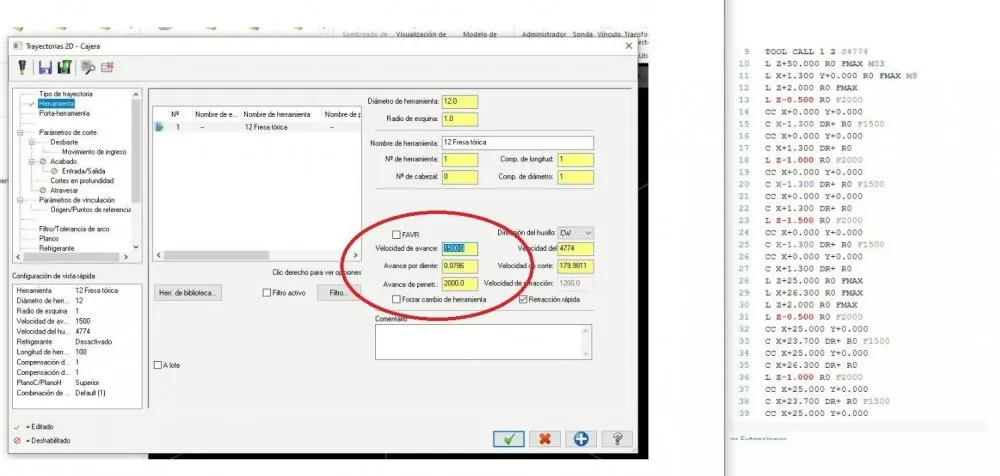Click the Comp. de diámetro field
The height and width of the screenshot is (476, 1000).
click(x=575, y=177)
